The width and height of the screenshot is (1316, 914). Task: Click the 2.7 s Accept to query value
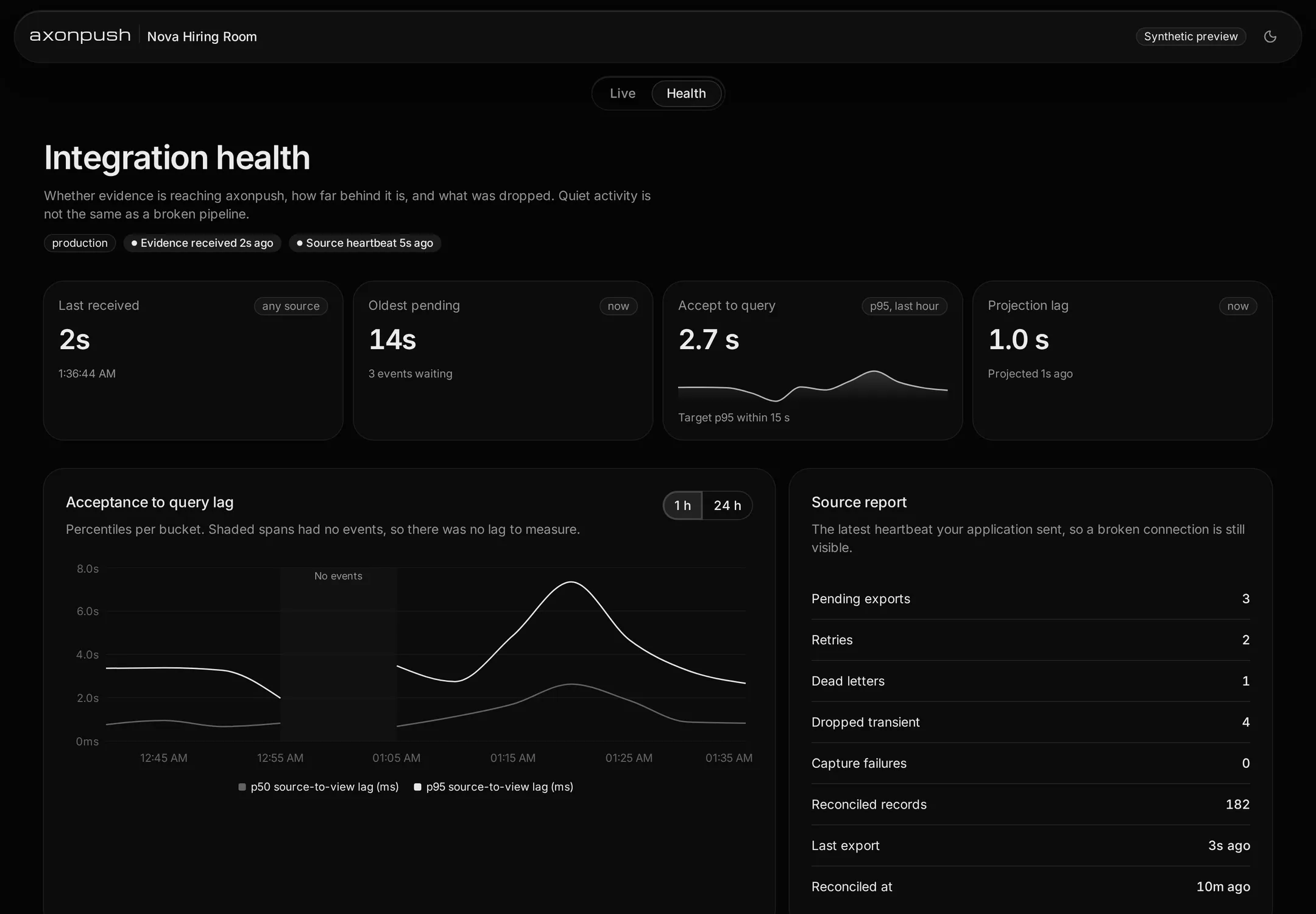(709, 339)
